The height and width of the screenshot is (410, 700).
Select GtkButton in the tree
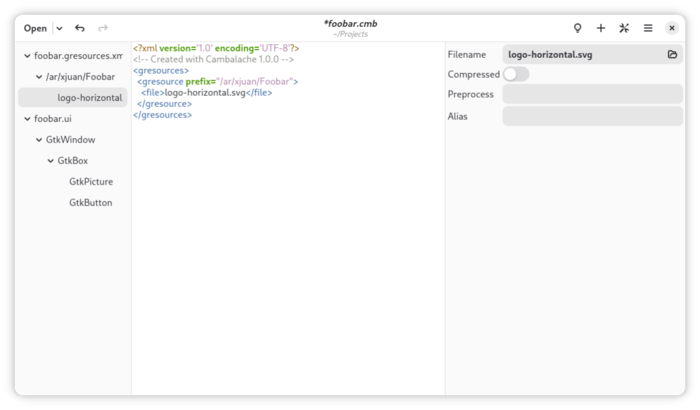[x=90, y=203]
